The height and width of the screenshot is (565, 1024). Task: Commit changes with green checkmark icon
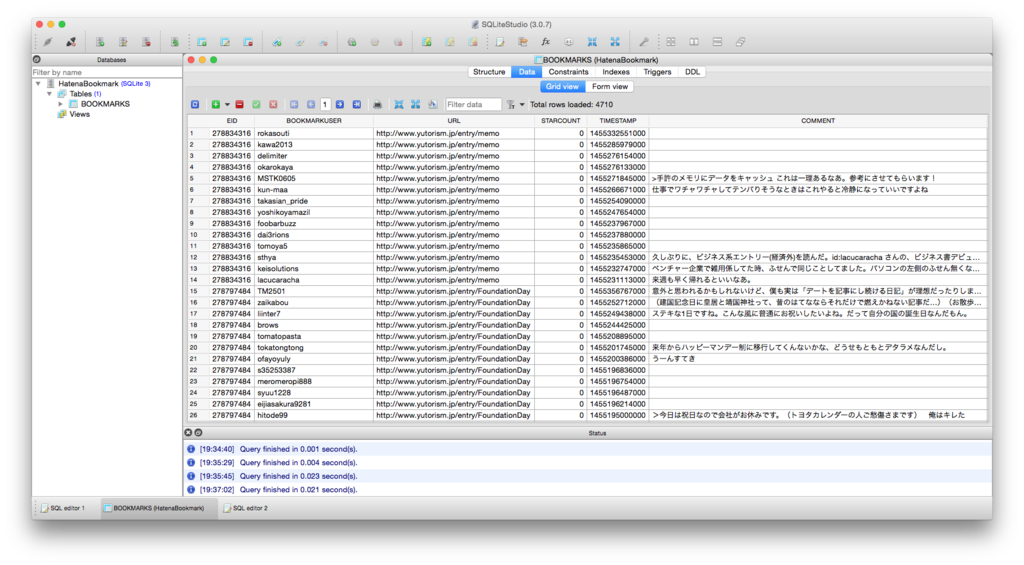[x=257, y=105]
